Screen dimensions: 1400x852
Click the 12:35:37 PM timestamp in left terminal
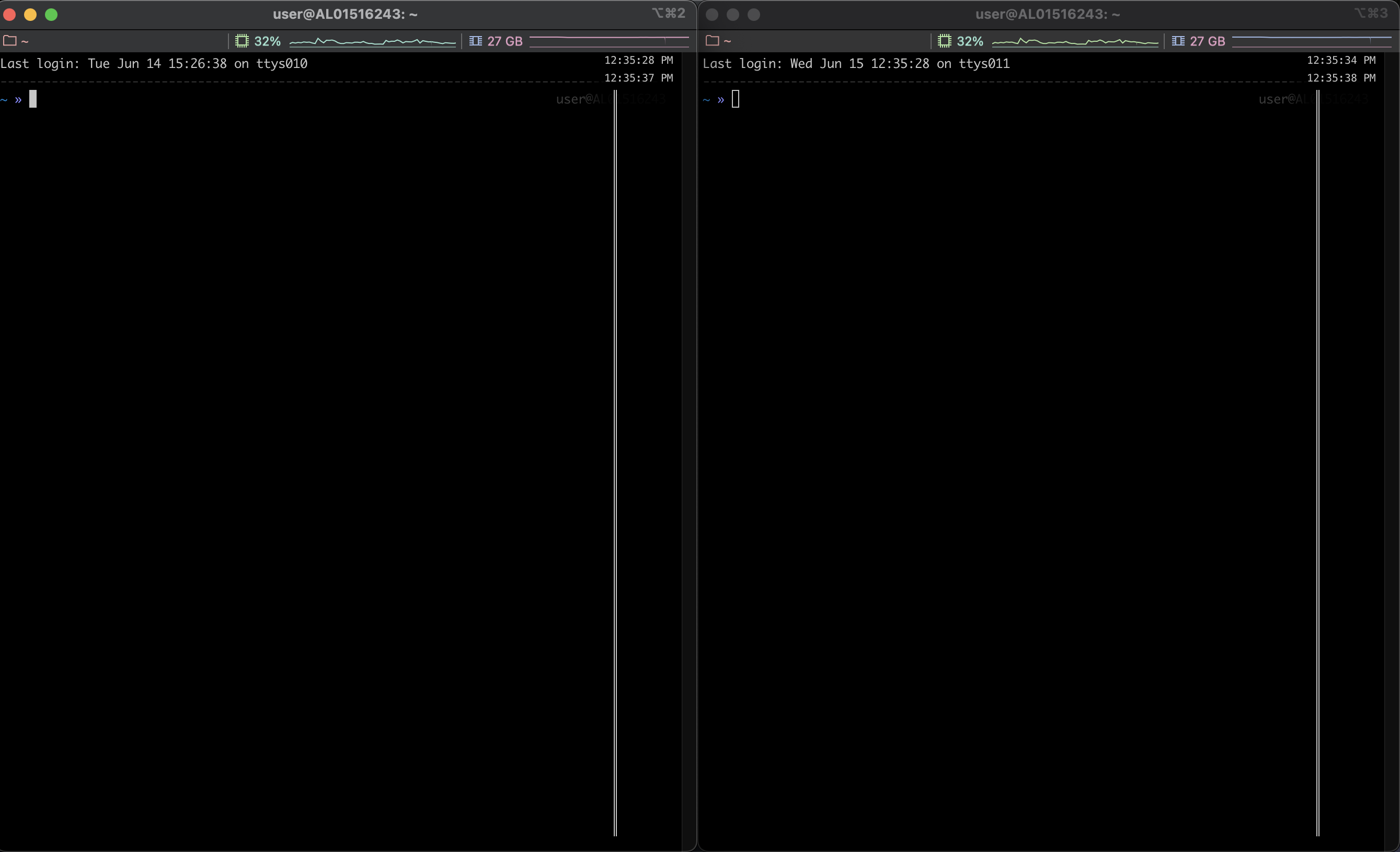pos(638,78)
